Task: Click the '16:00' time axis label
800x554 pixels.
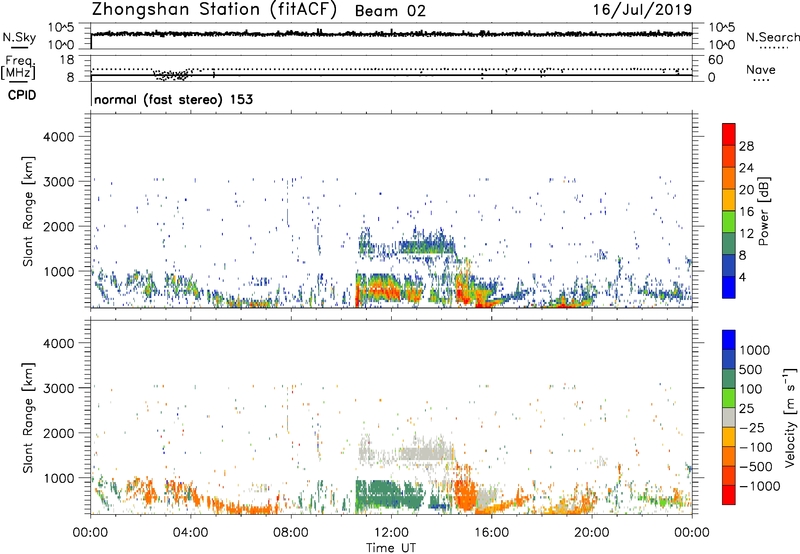Action: [x=491, y=533]
